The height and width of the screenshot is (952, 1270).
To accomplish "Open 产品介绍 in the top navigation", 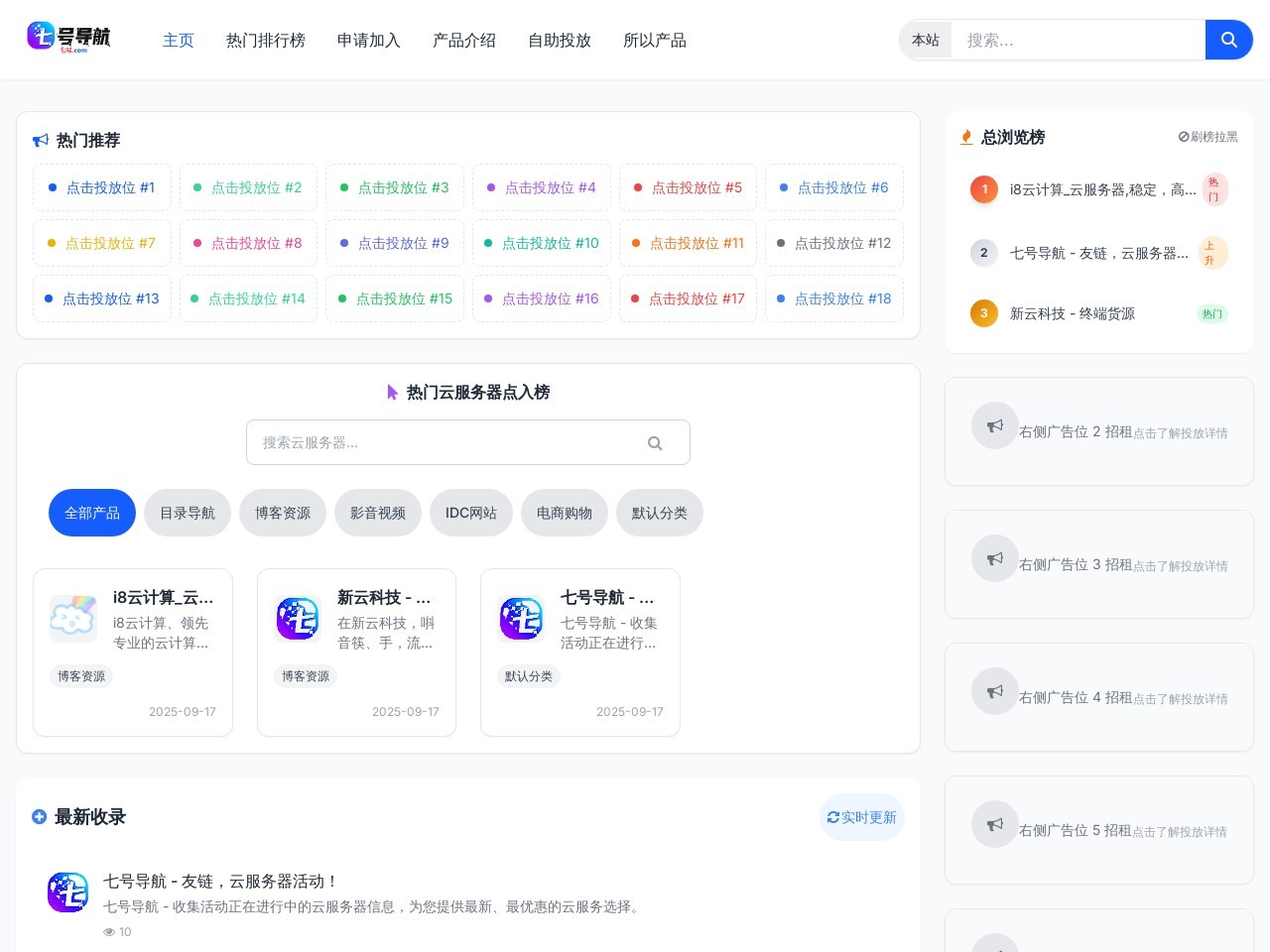I will coord(464,41).
